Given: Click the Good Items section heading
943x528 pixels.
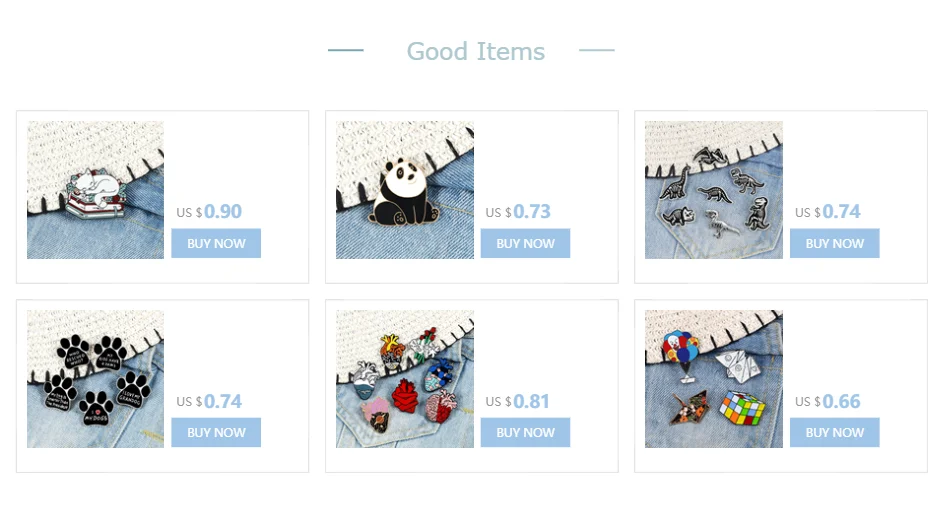Looking at the screenshot, I should coord(476,51).
